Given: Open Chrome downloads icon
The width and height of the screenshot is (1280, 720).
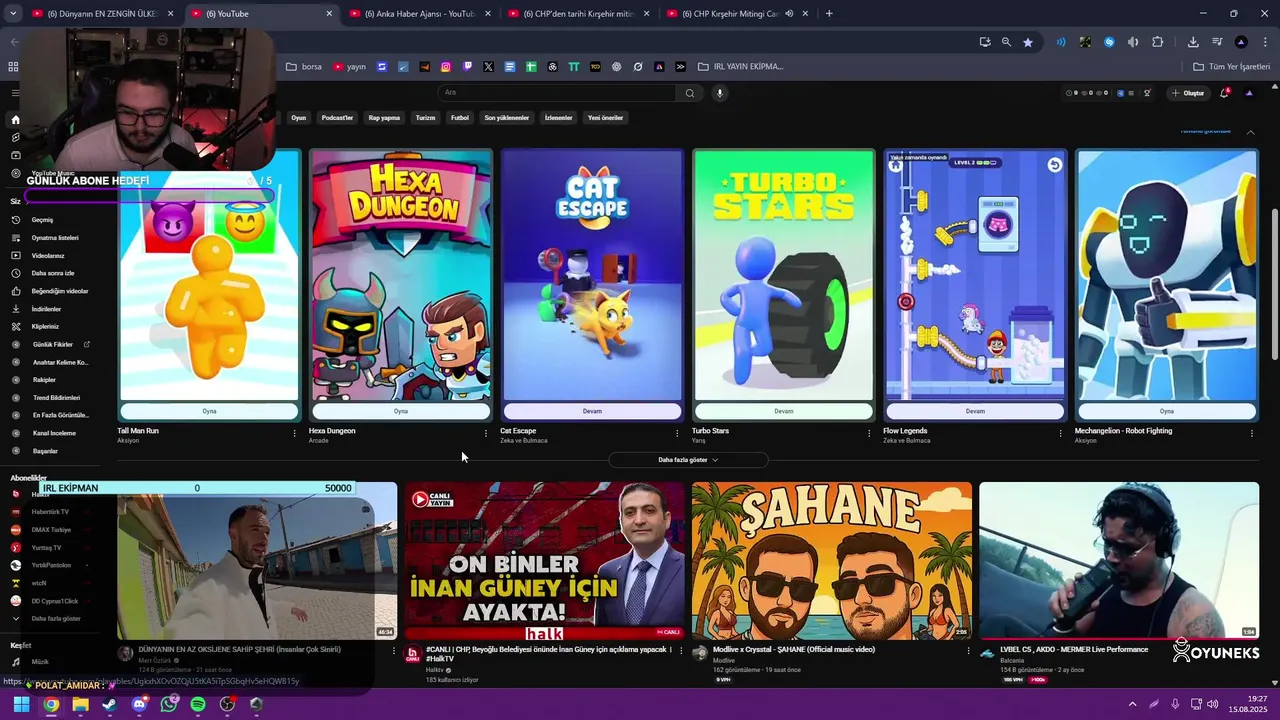Looking at the screenshot, I should (1193, 42).
